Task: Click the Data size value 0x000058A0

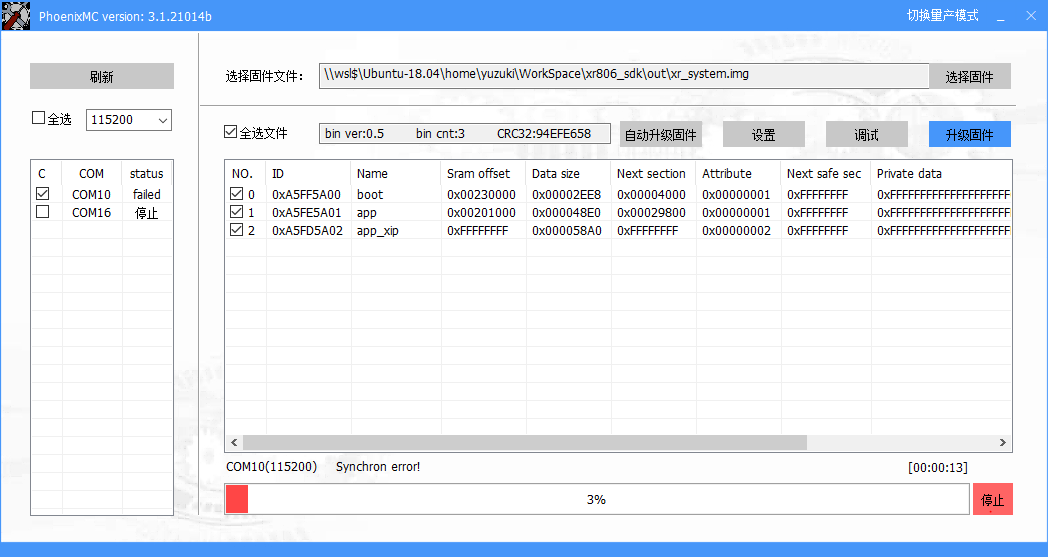Action: [x=566, y=231]
